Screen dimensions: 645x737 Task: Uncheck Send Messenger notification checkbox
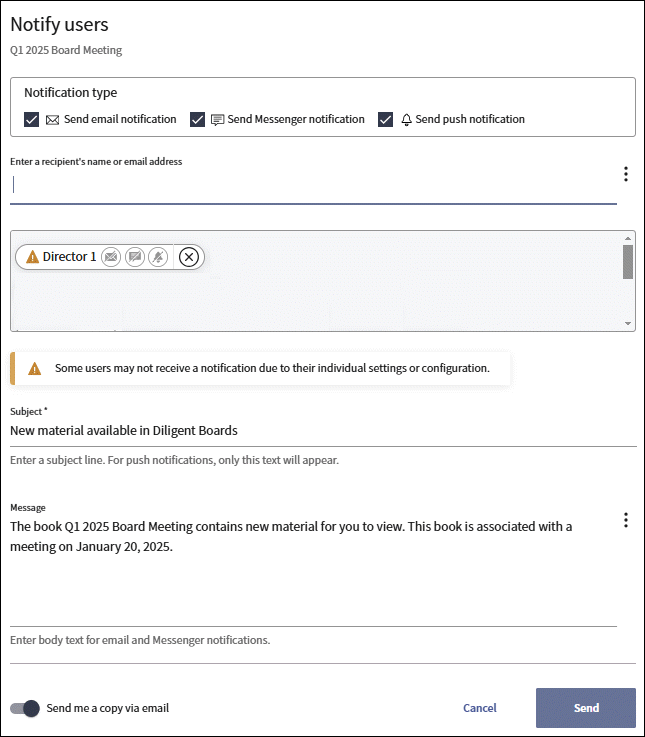[197, 120]
